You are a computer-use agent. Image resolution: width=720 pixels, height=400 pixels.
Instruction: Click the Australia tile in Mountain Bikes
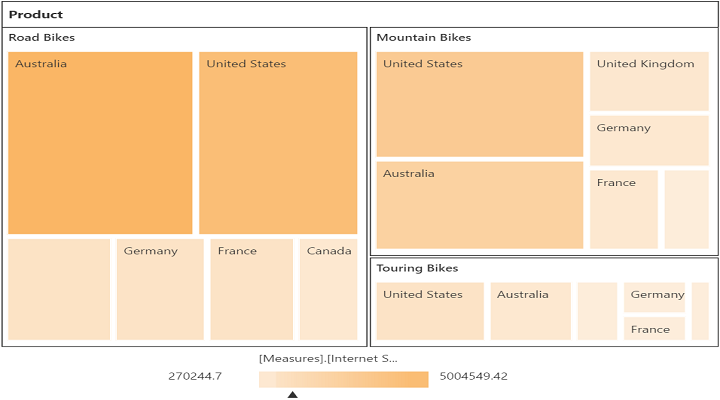pos(479,205)
